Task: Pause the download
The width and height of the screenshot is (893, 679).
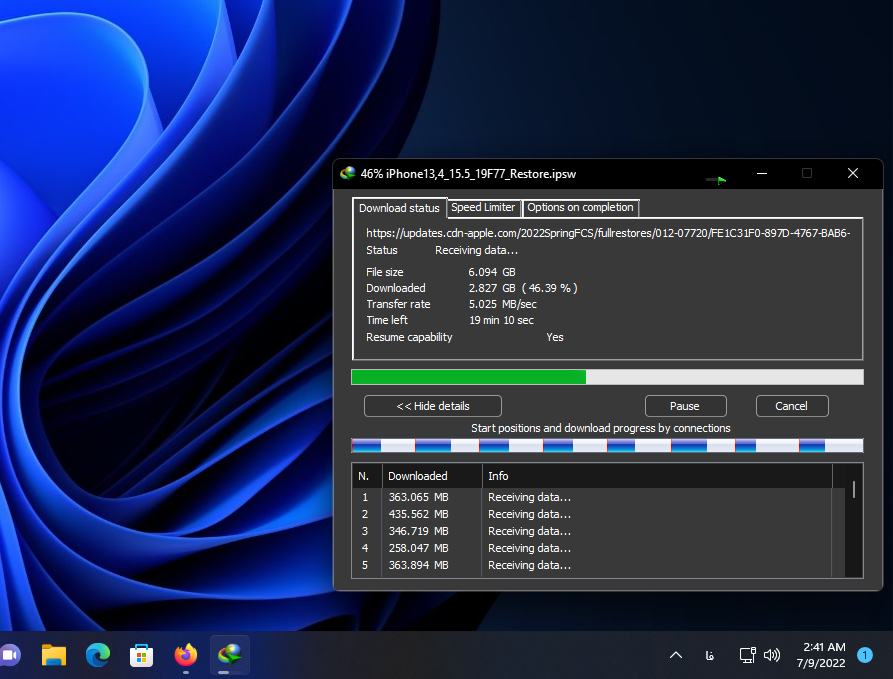Action: pyautogui.click(x=685, y=406)
